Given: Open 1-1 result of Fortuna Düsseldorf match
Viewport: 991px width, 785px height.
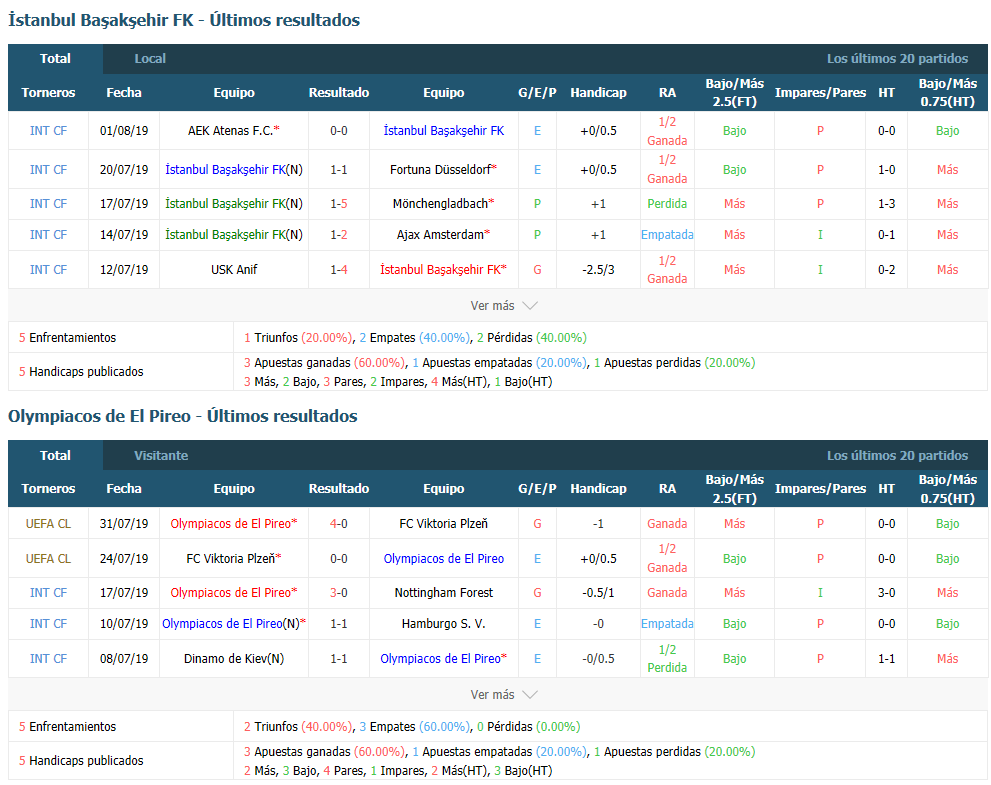Looking at the screenshot, I should [x=339, y=169].
